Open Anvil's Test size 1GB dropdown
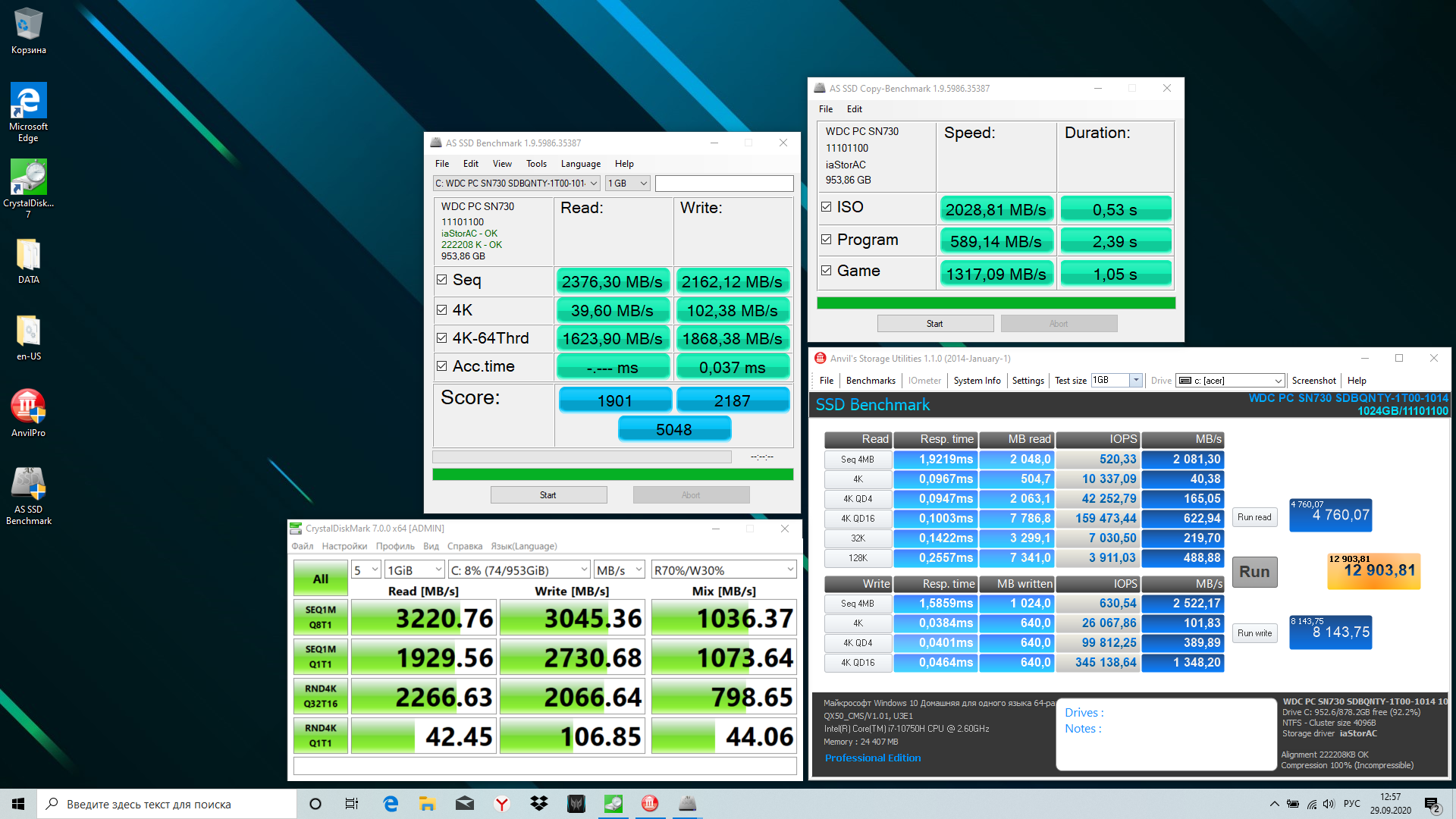 (1116, 380)
